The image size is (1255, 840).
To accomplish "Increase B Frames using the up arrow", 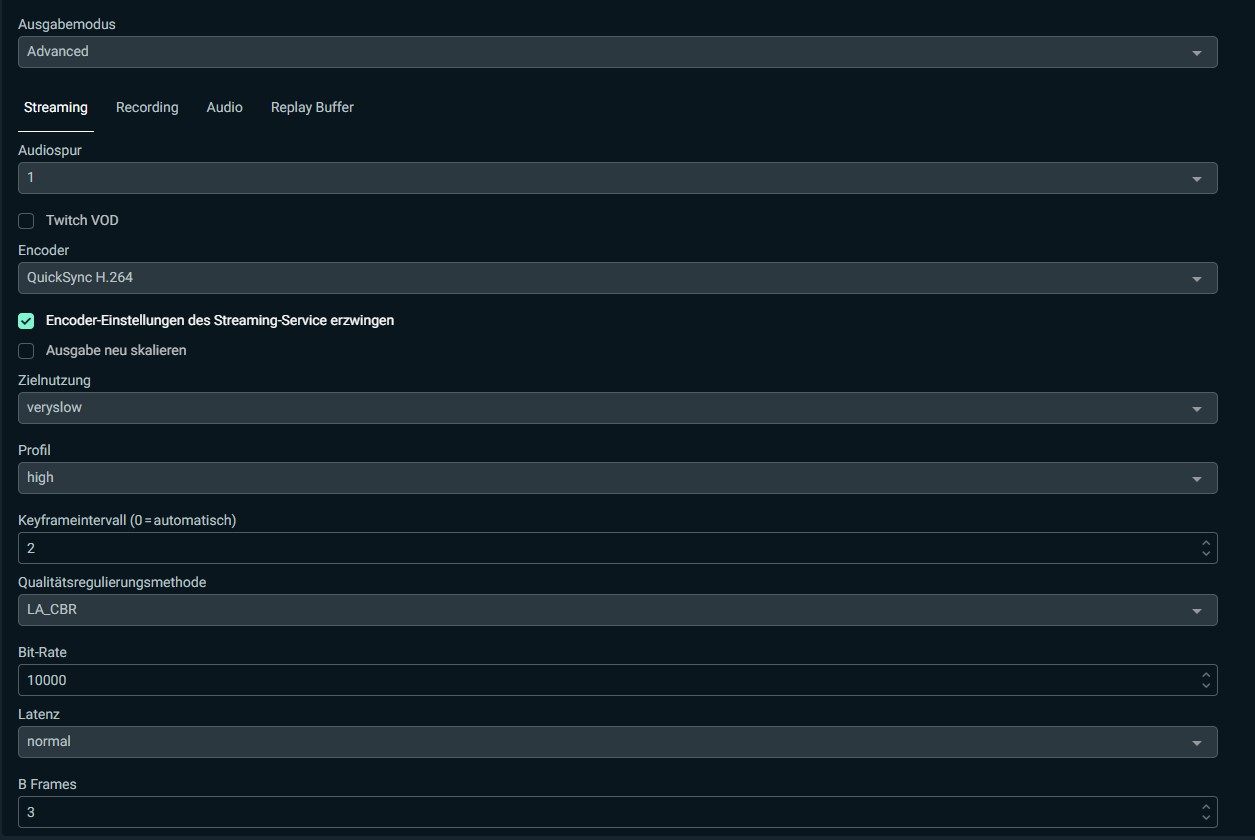I will click(1206, 807).
